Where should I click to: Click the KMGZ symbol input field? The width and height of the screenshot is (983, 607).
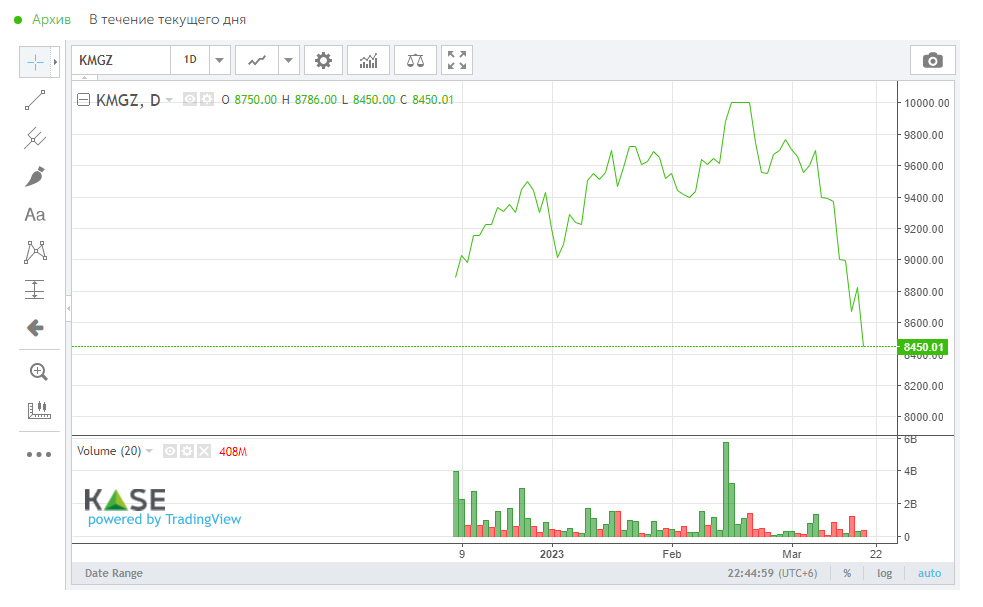tap(120, 60)
